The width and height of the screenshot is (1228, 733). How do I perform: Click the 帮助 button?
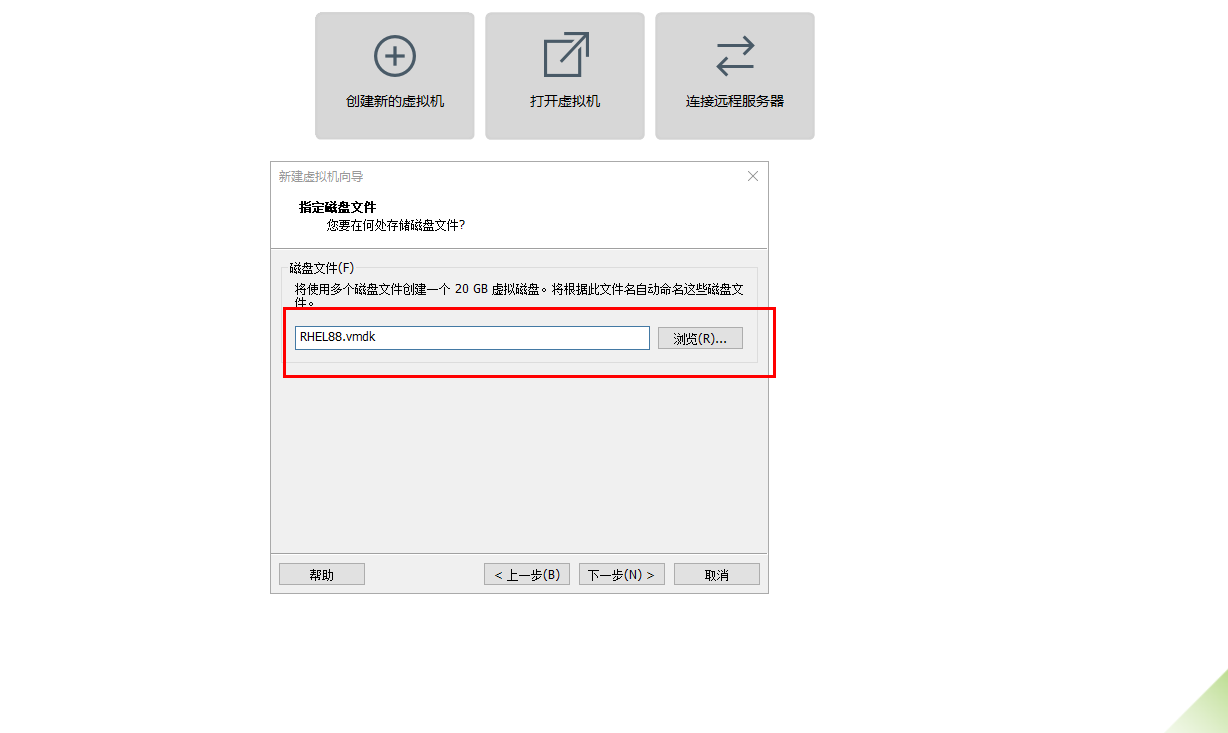coord(321,573)
